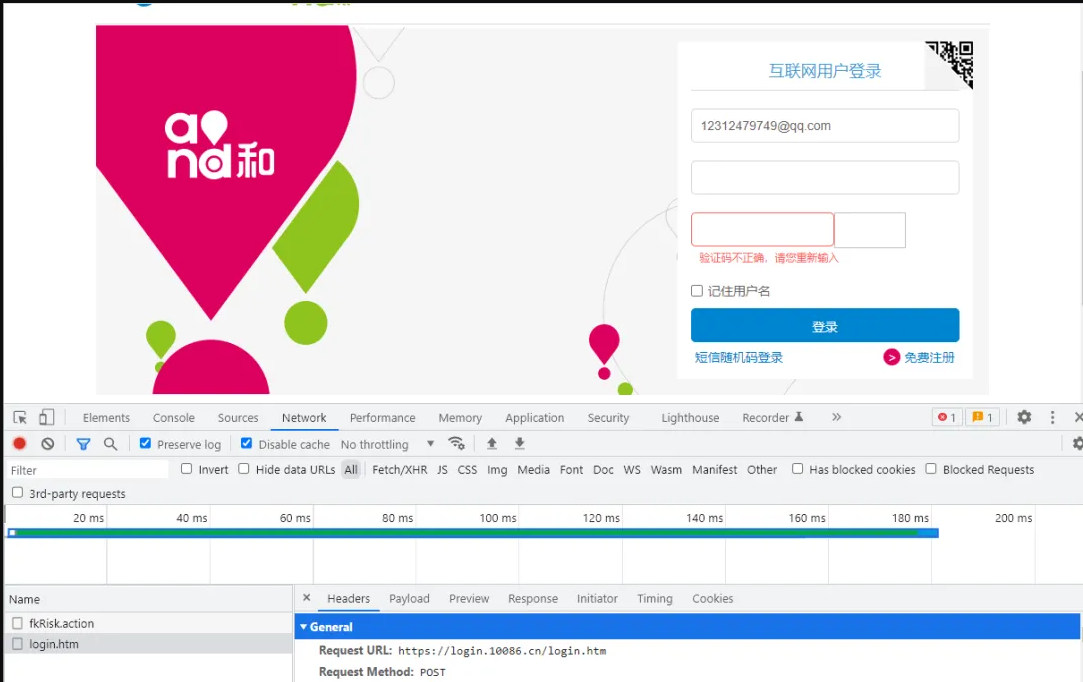Show more DevTools tabs chevron
Screen dimensions: 1083x682
tap(836, 417)
